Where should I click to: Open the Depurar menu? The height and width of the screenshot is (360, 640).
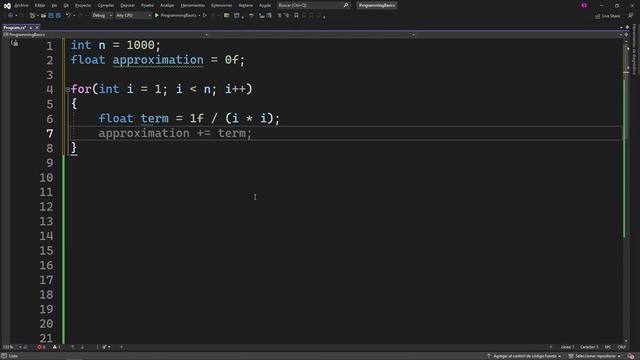click(127, 5)
